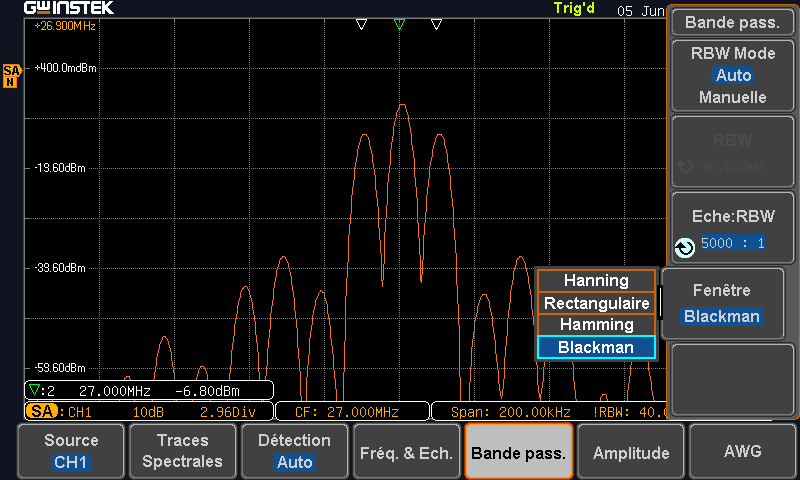Set RBW Mode to Auto
This screenshot has height=480, width=800.
[733, 75]
